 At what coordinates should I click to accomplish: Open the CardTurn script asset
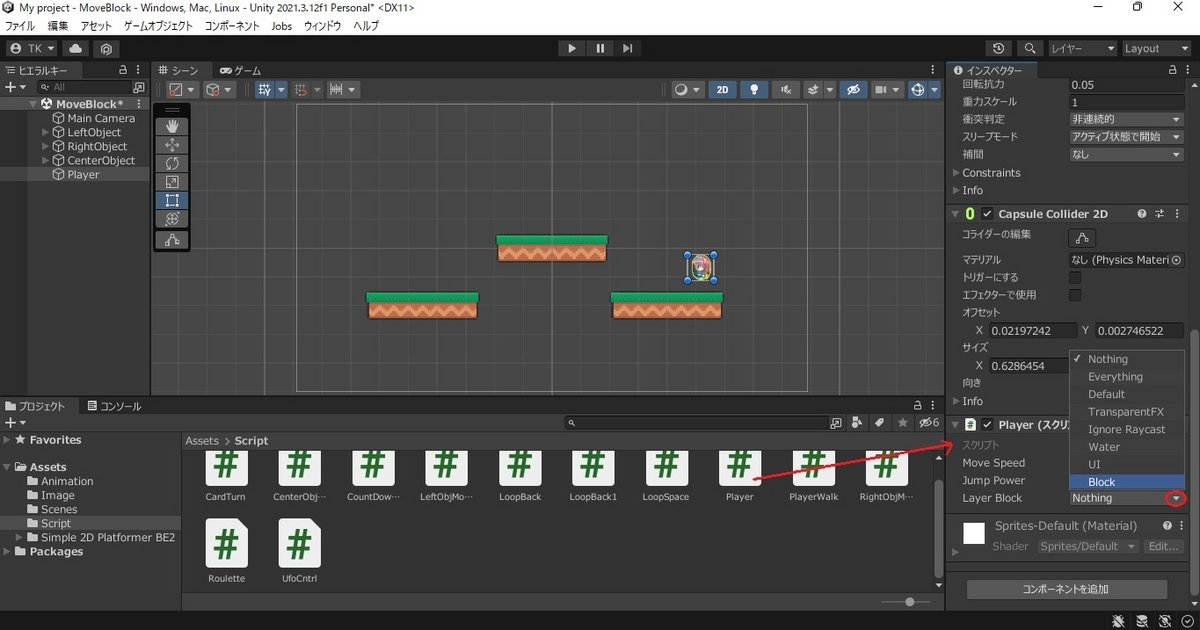click(225, 476)
